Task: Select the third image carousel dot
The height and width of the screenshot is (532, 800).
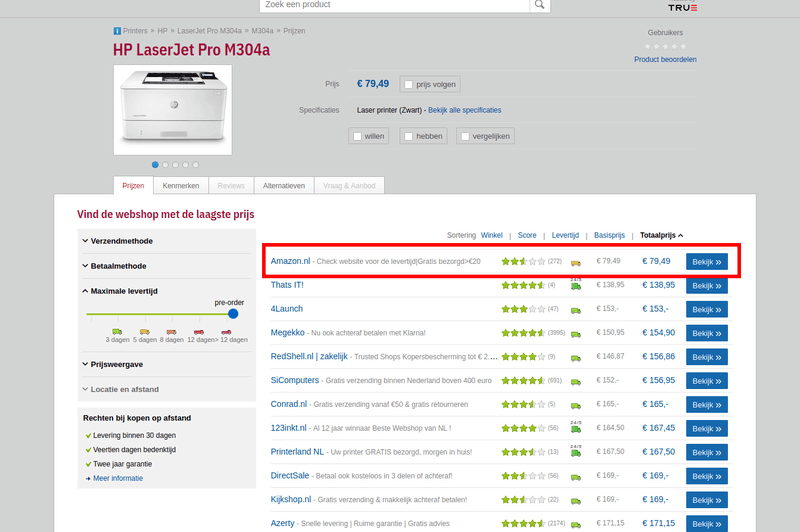Action: [x=176, y=165]
